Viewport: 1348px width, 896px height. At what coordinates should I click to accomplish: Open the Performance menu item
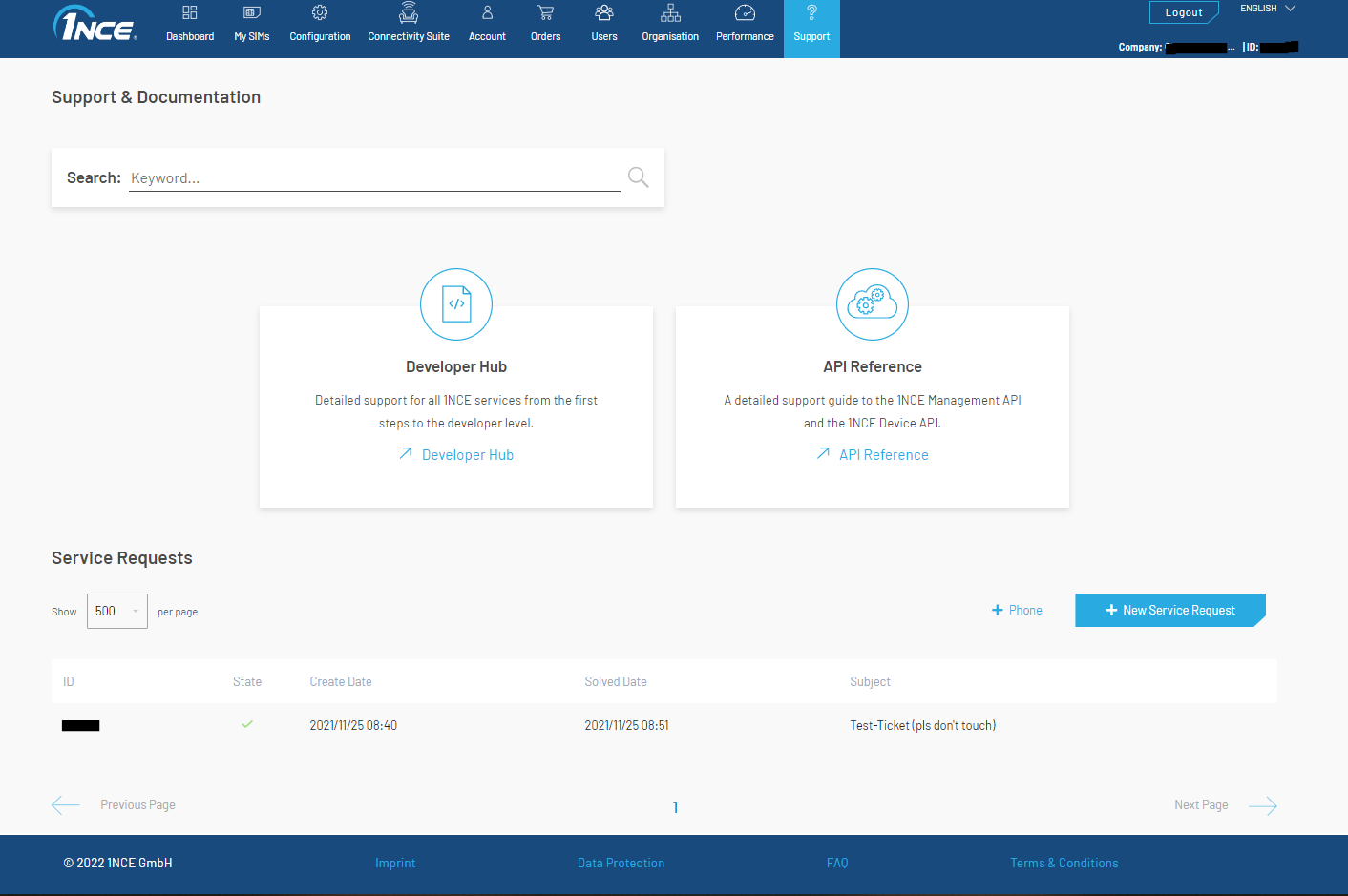tap(745, 25)
